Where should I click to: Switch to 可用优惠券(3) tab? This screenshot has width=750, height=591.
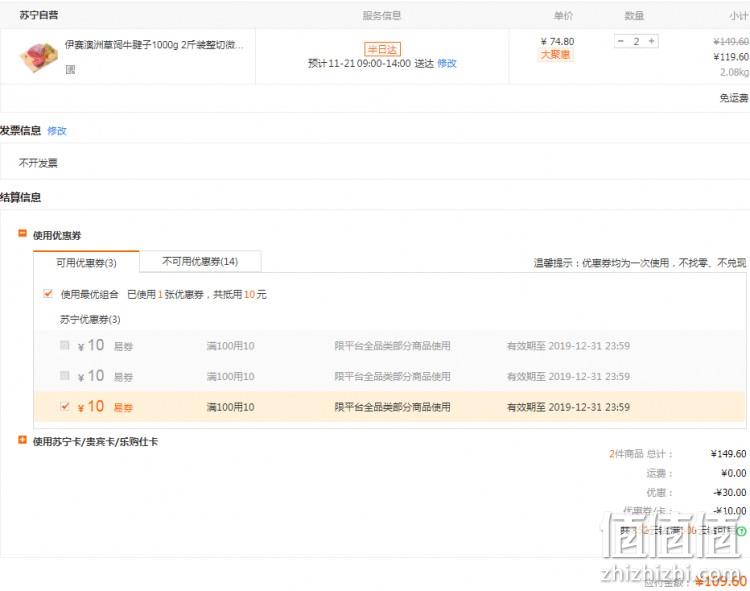(x=86, y=263)
